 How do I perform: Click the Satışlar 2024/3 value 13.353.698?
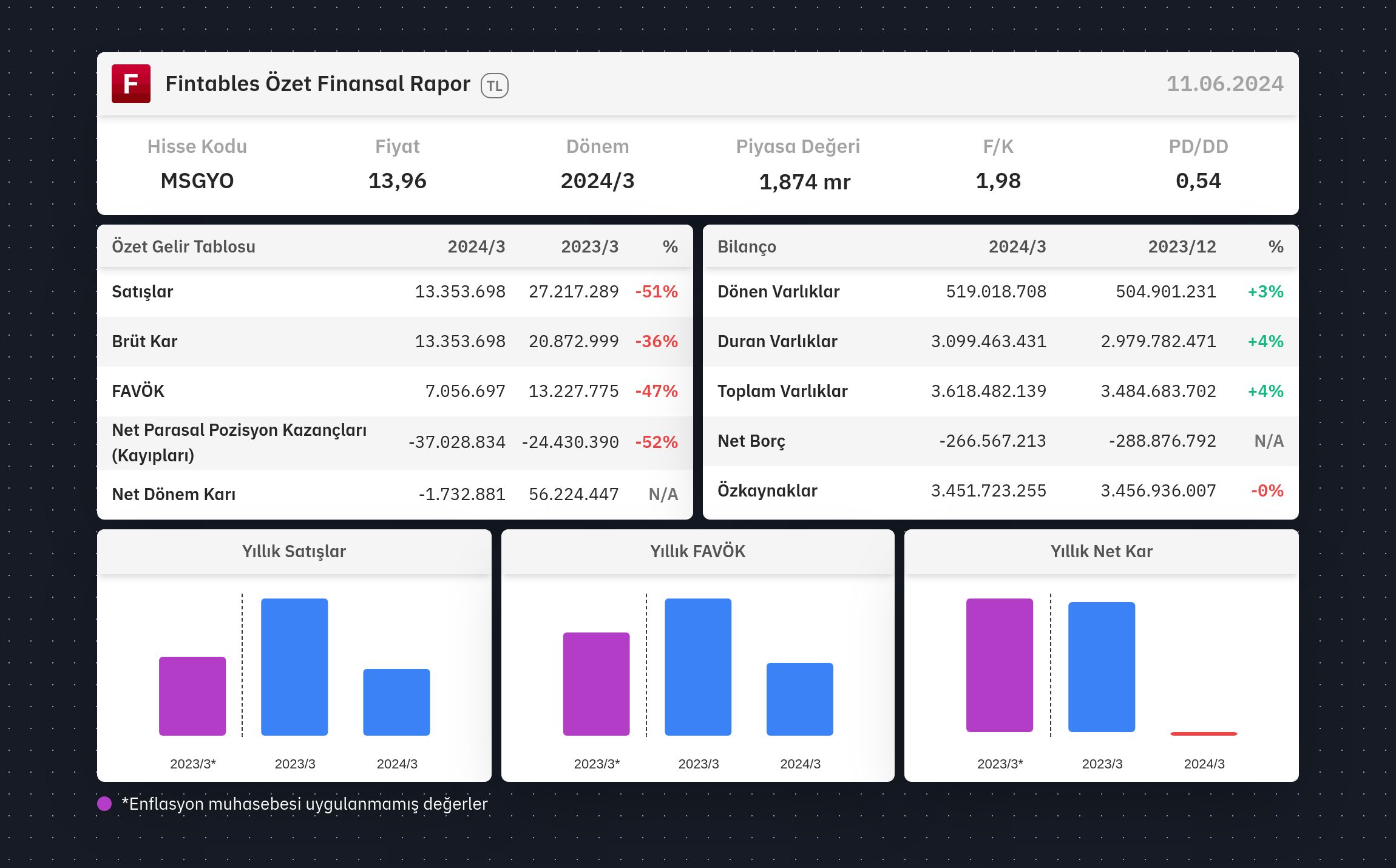pyautogui.click(x=460, y=292)
